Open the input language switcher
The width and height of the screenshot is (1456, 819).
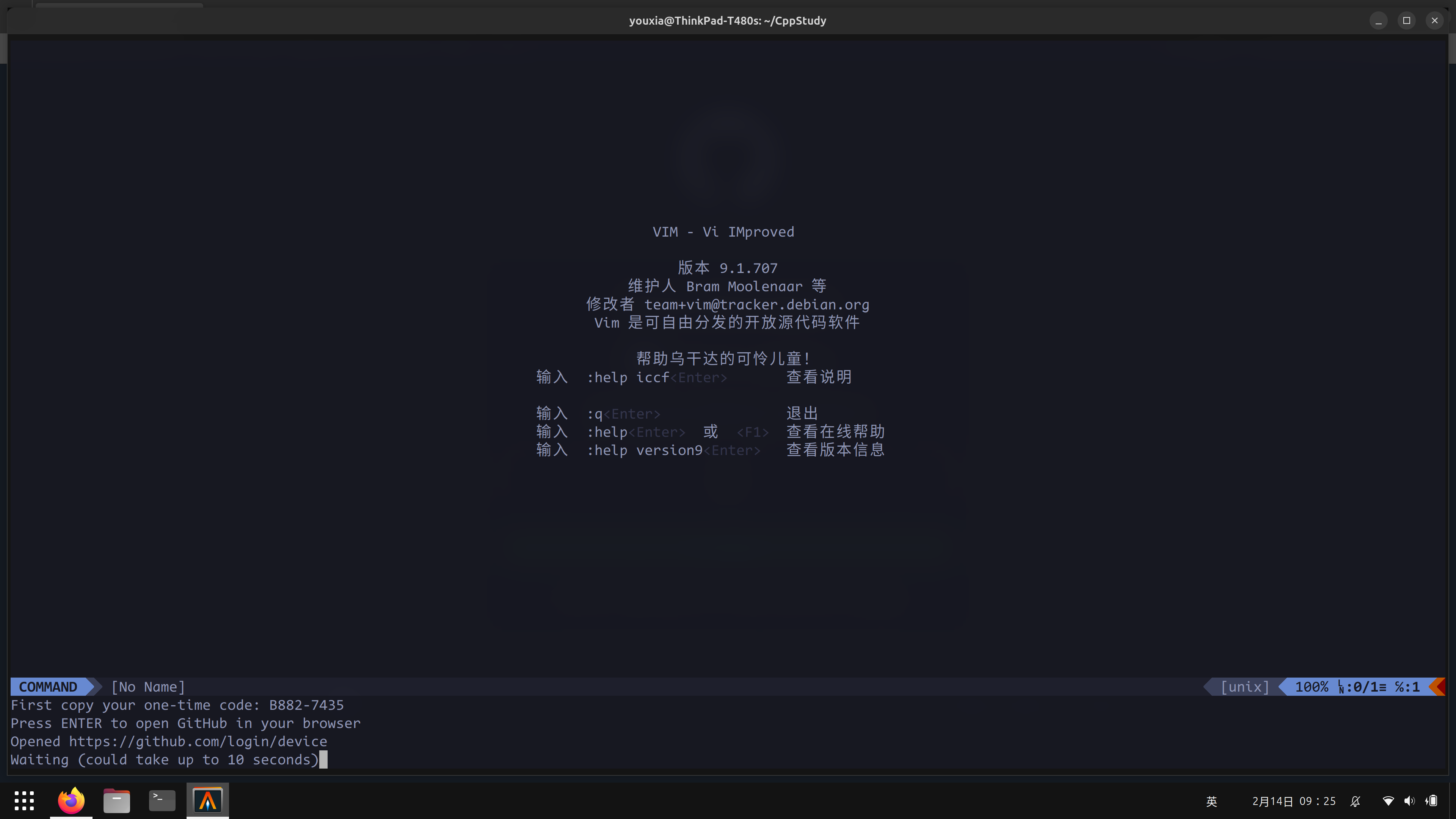1212,801
